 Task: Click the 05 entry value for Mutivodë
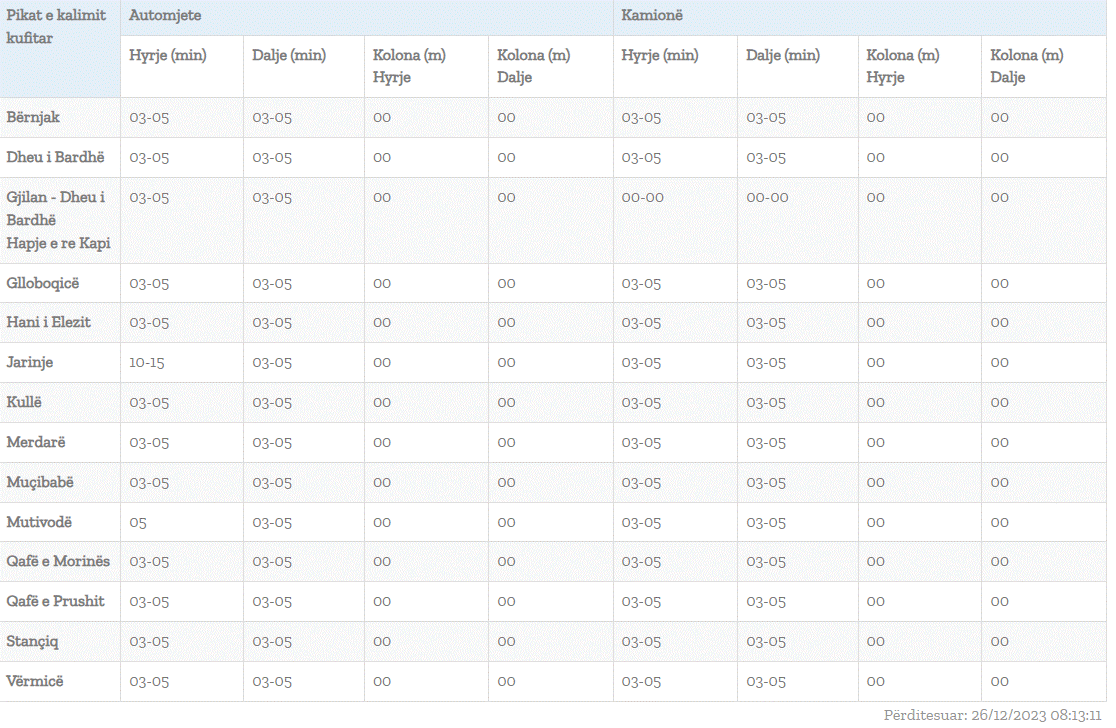(x=138, y=523)
